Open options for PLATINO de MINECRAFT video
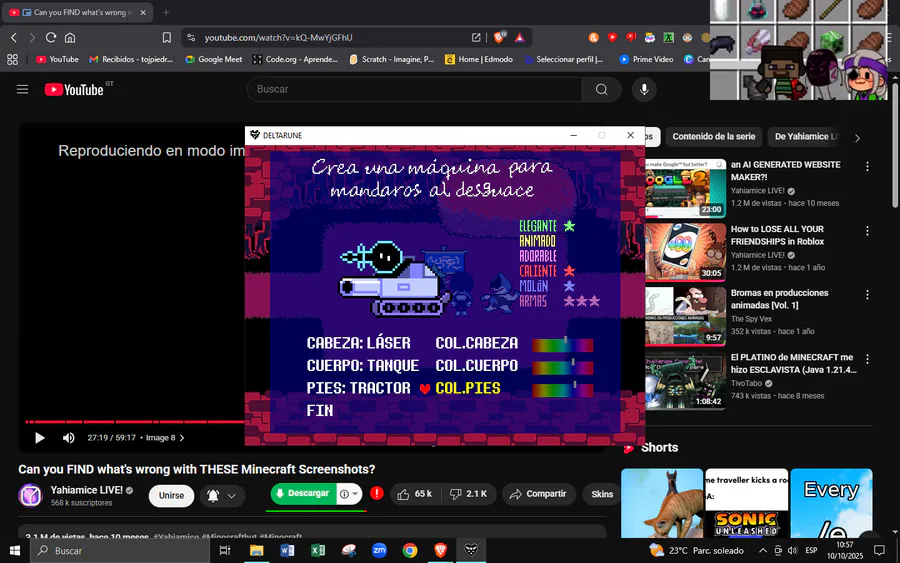900x563 pixels. pyautogui.click(x=867, y=359)
